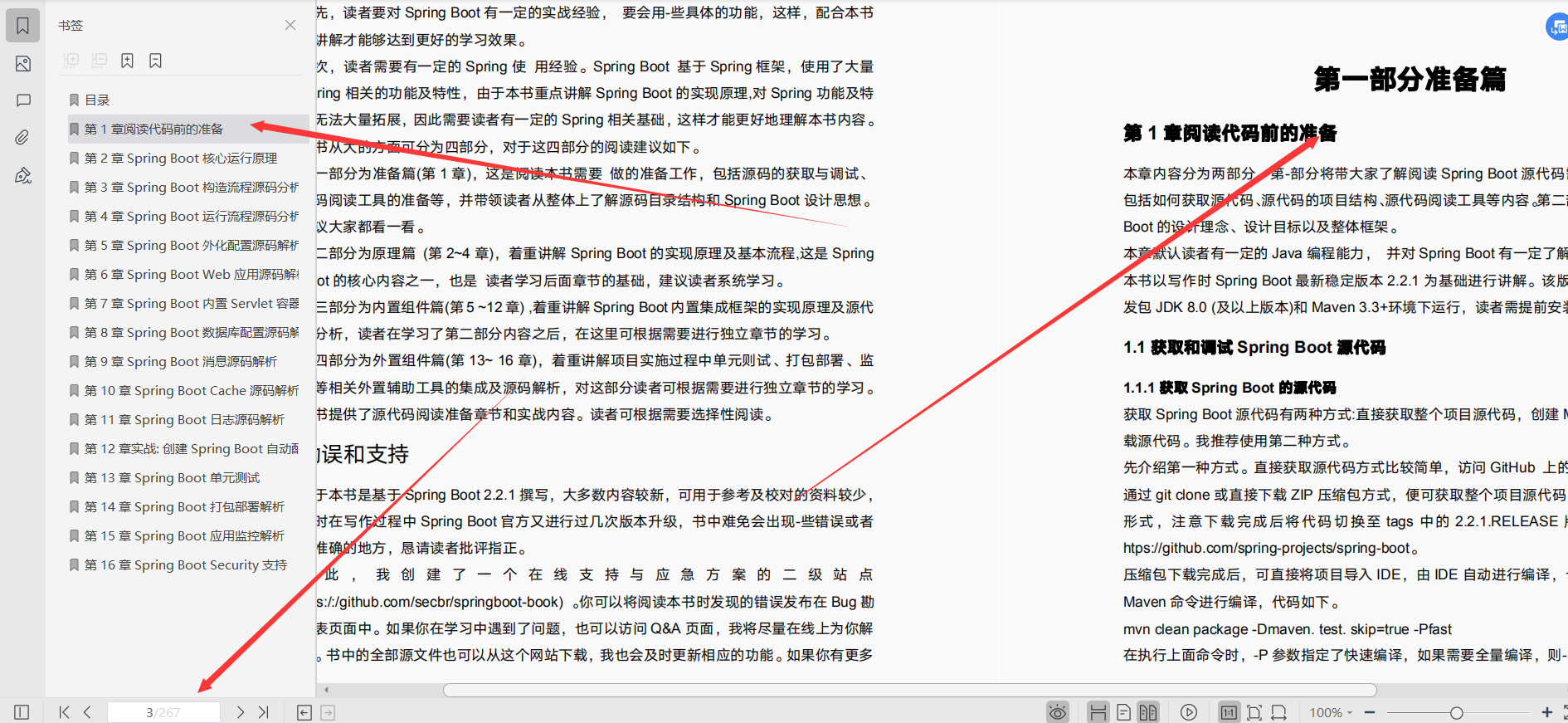Open the thumbnails panel icon in sidebar
The height and width of the screenshot is (723, 1568).
pos(22,64)
